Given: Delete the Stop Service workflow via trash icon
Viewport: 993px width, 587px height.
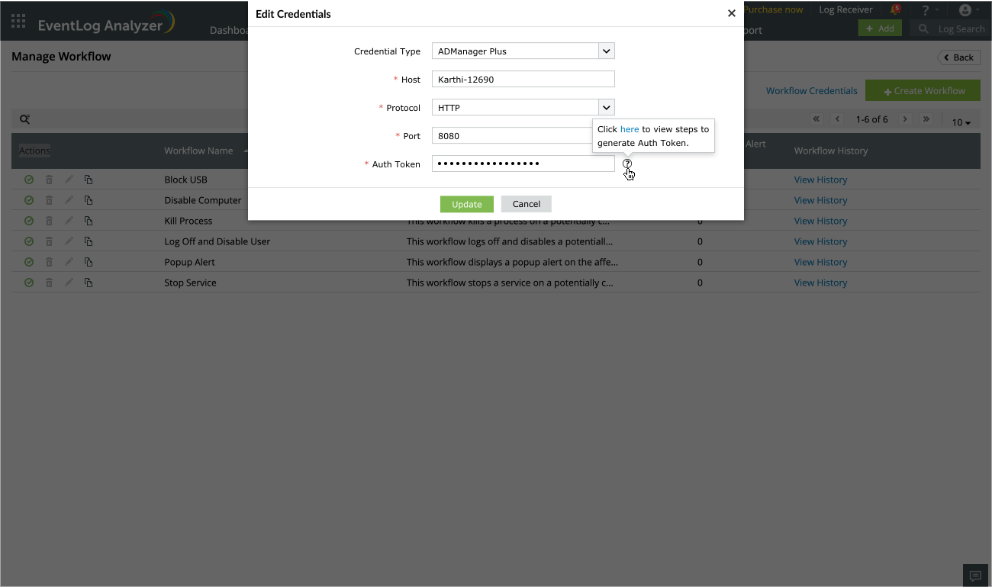Looking at the screenshot, I should point(49,282).
